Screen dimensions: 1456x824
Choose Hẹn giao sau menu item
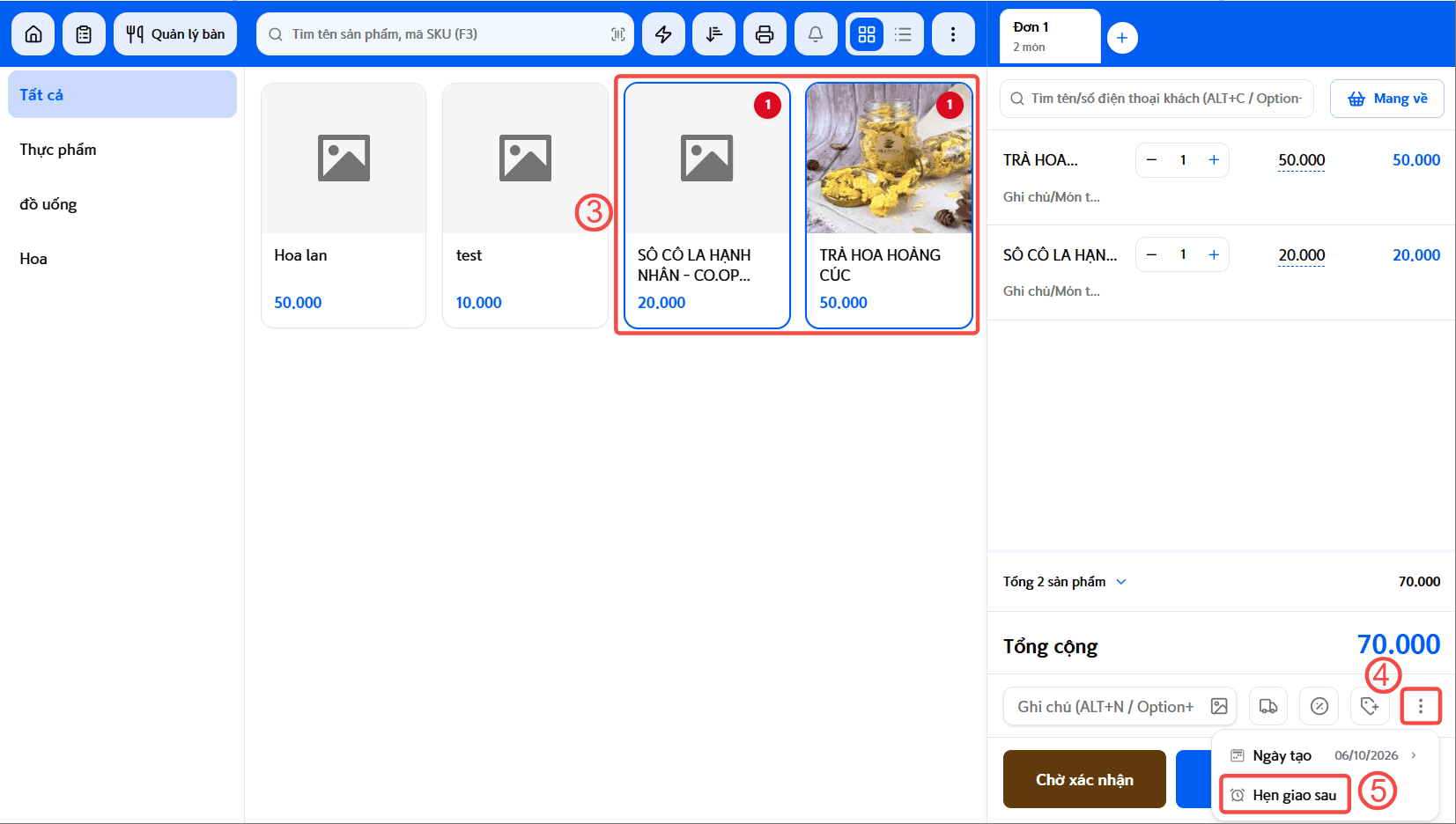coord(1285,795)
